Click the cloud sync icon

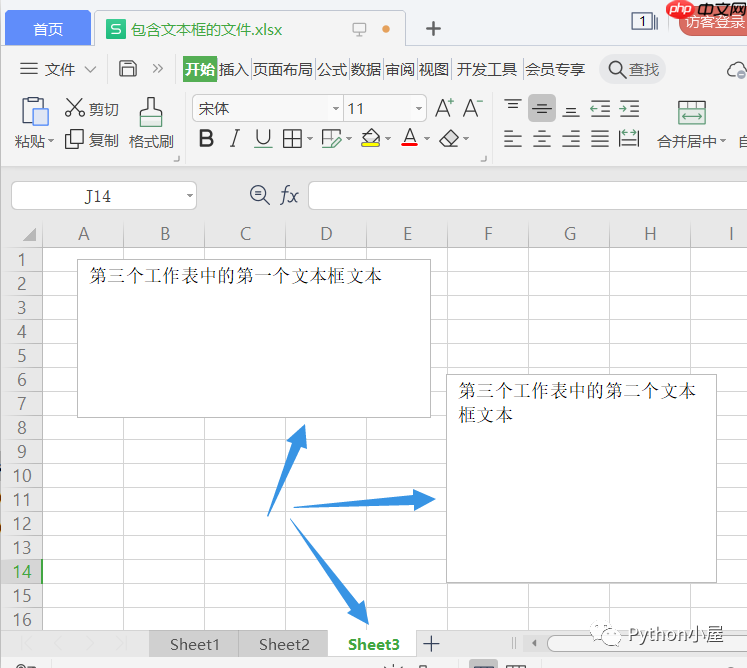coord(737,70)
